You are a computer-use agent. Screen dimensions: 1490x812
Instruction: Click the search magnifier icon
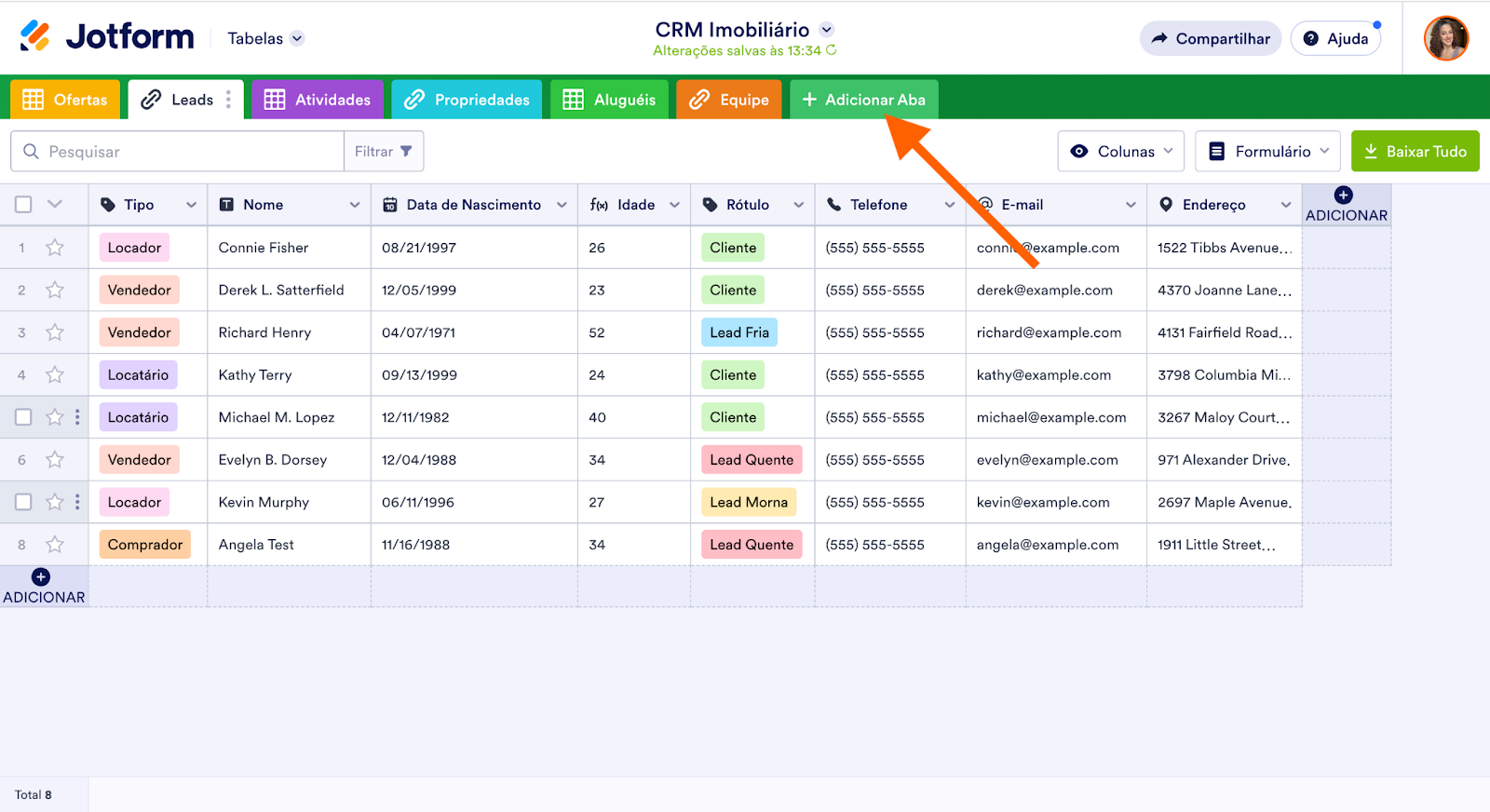pos(32,152)
